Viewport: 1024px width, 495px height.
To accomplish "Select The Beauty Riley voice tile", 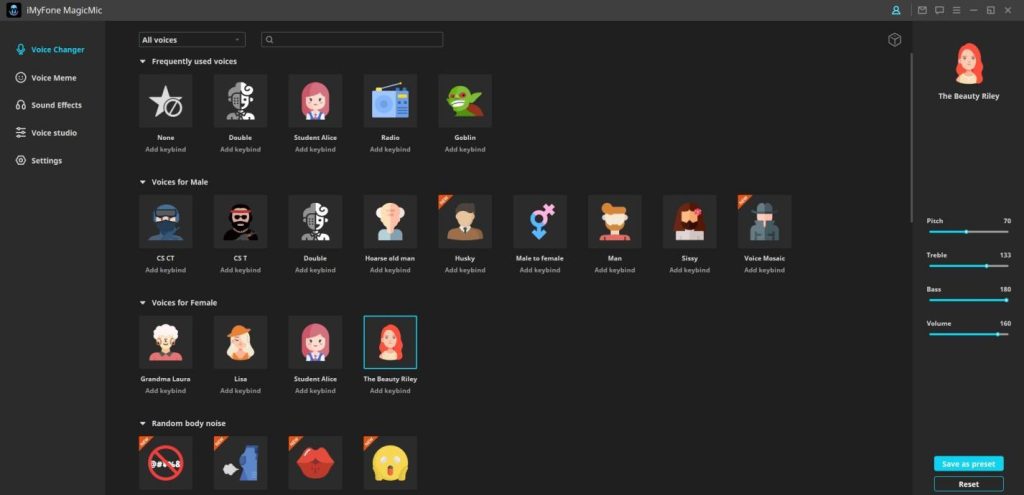I will [390, 342].
